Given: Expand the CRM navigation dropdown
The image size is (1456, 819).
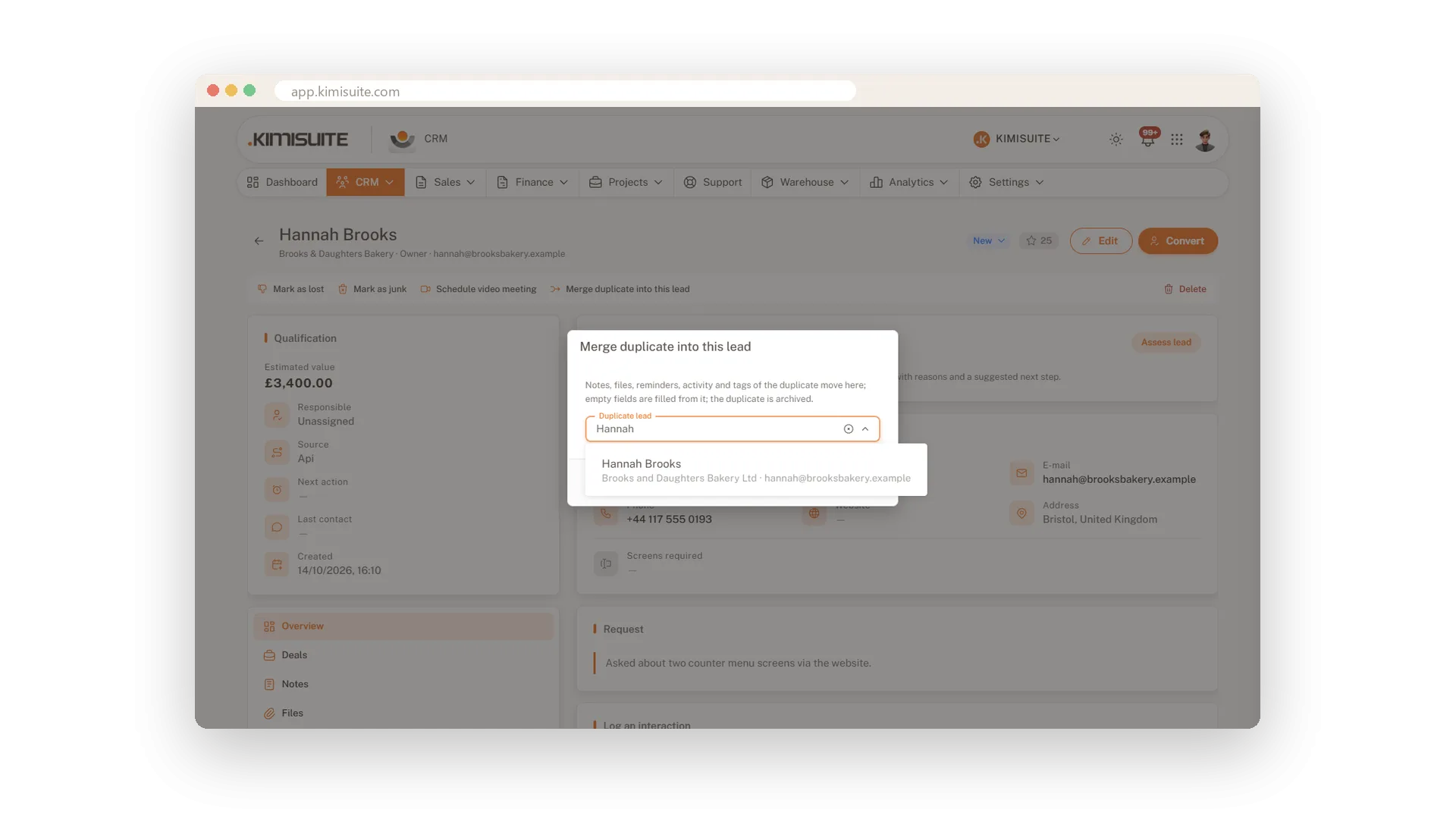Looking at the screenshot, I should pos(366,182).
